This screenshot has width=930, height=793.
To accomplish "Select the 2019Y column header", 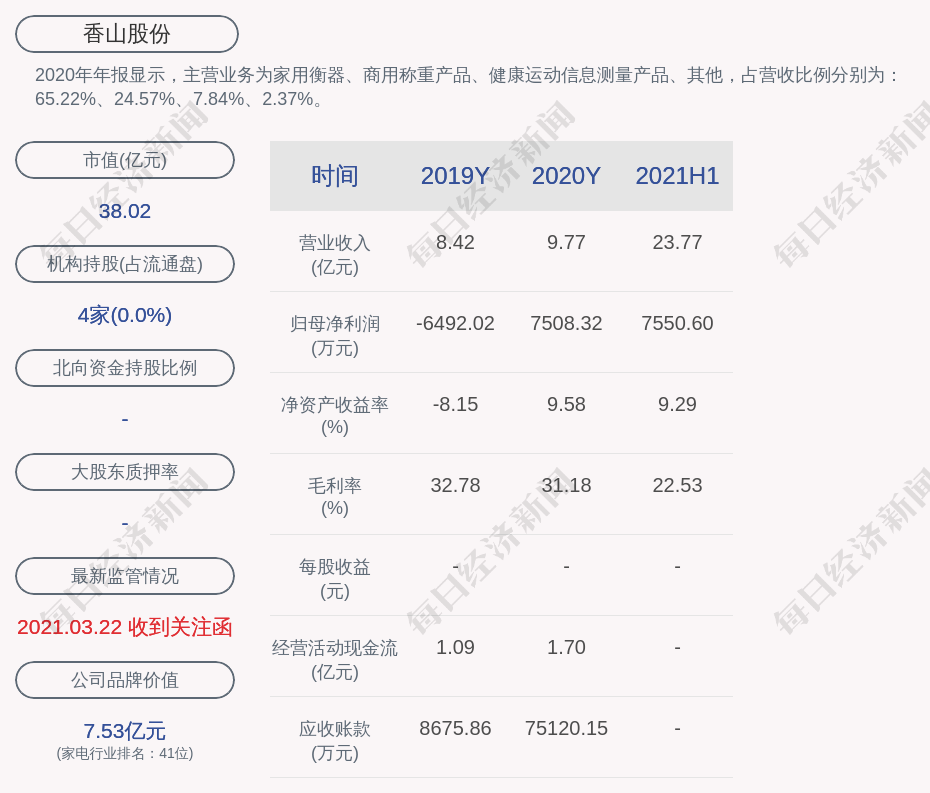I will [455, 176].
